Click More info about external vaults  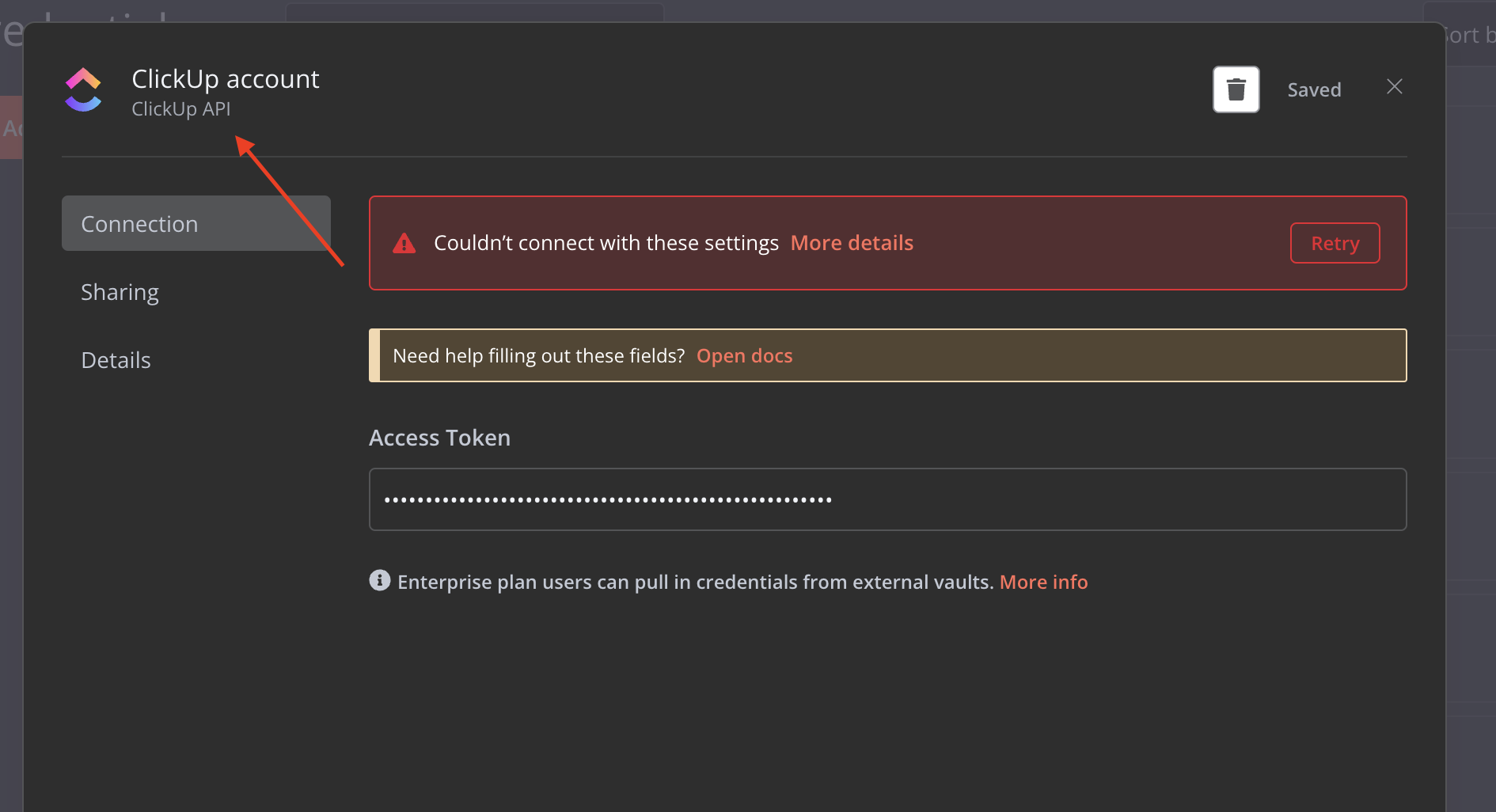(1043, 582)
